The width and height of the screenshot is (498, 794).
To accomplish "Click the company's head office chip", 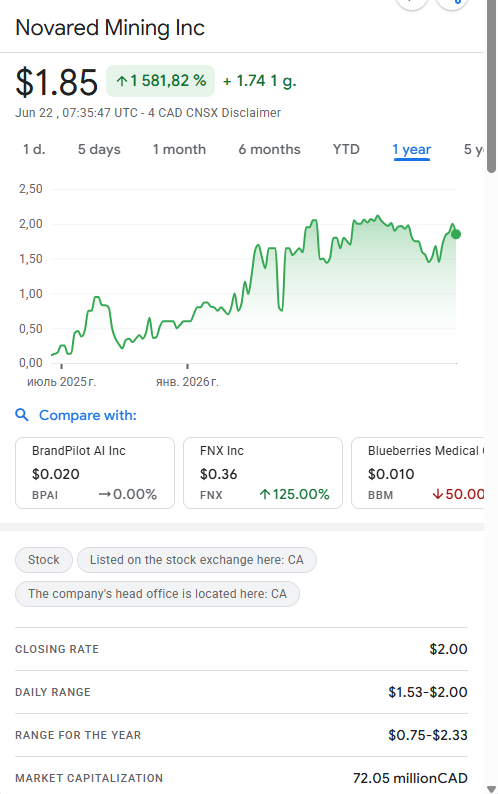I will (157, 593).
